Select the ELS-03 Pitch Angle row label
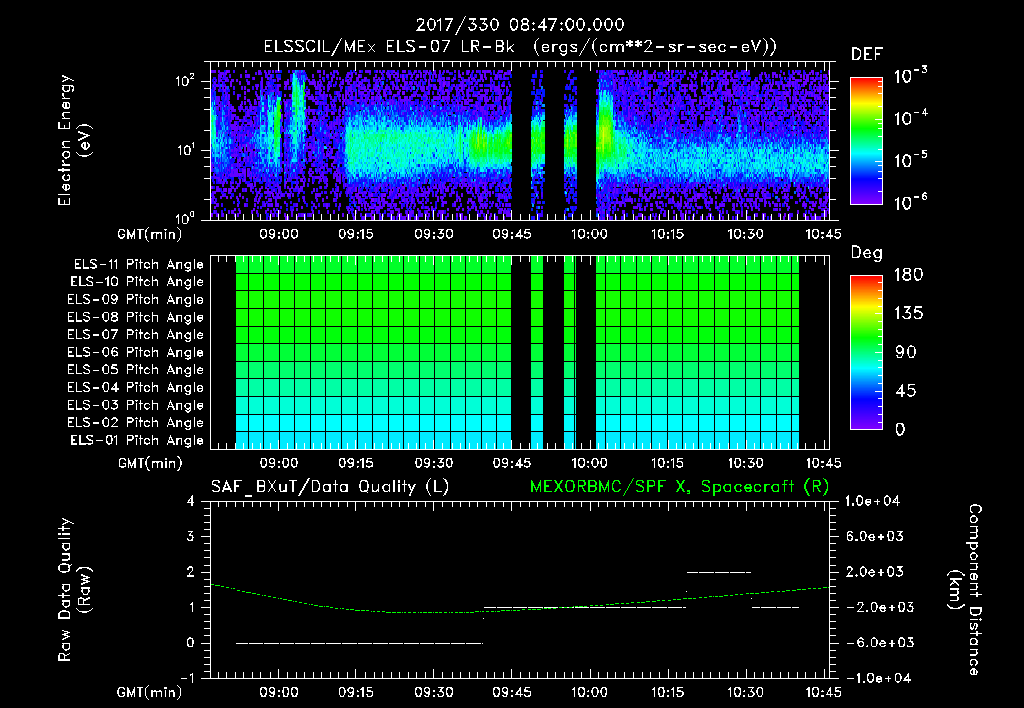 click(x=136, y=406)
